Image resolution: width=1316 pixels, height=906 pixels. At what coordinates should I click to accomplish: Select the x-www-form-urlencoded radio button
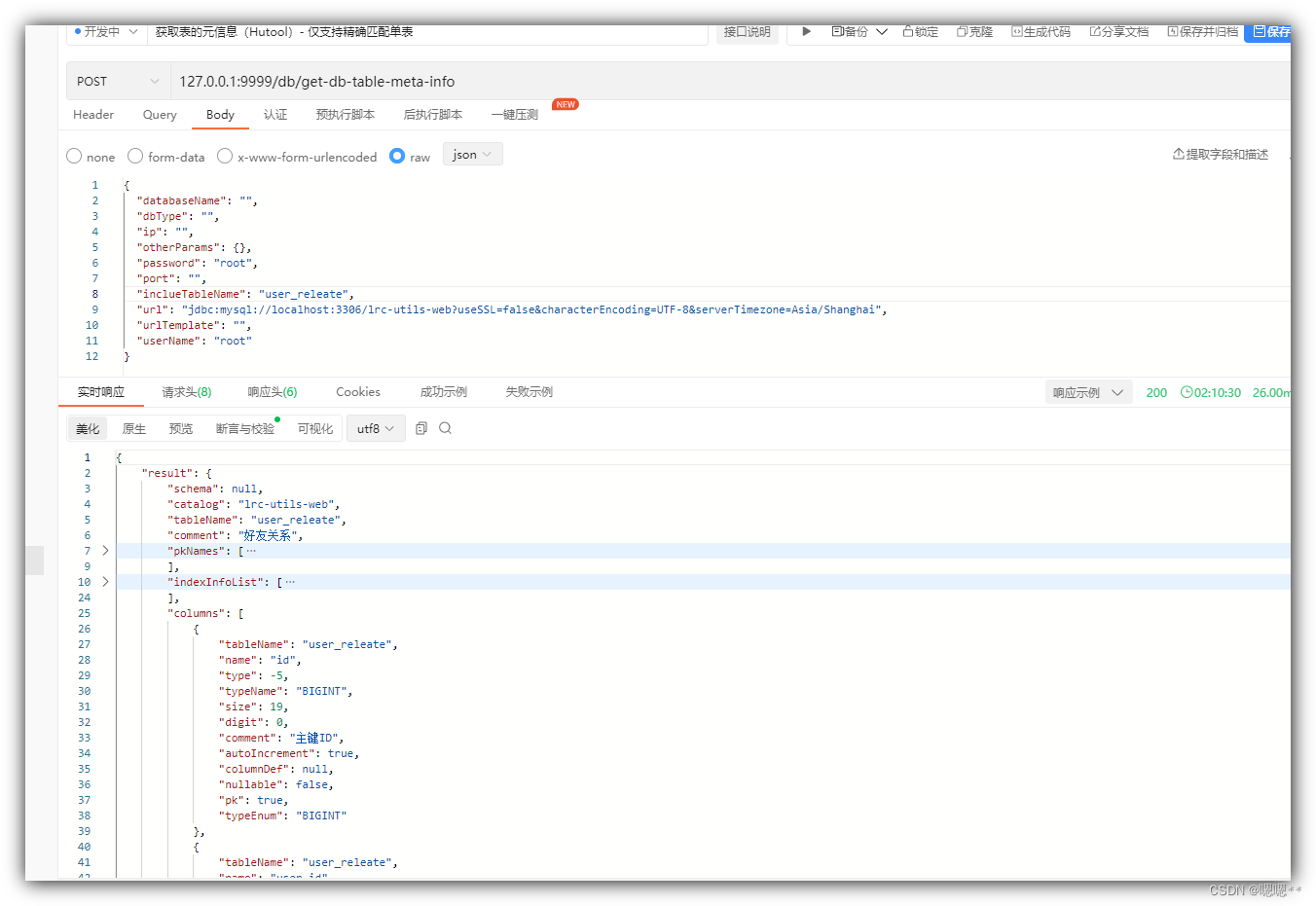(225, 156)
